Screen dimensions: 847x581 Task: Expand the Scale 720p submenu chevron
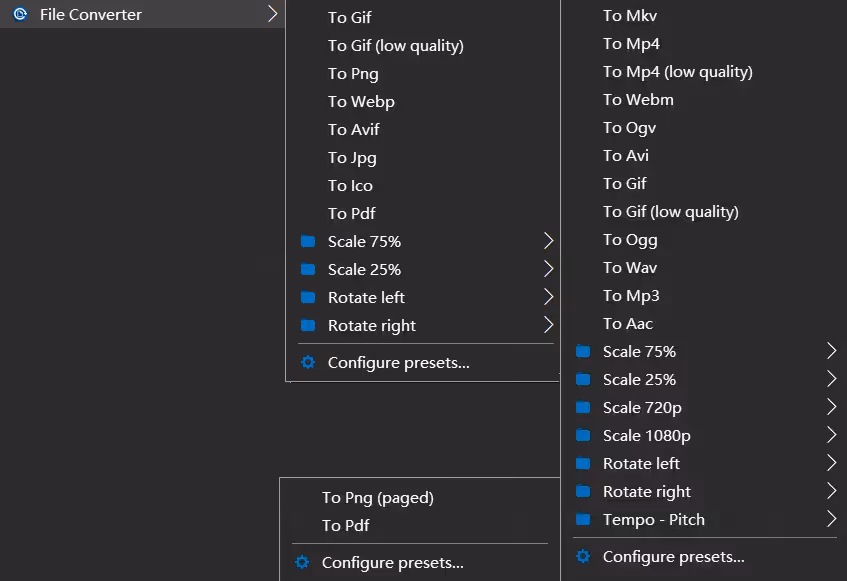(831, 407)
